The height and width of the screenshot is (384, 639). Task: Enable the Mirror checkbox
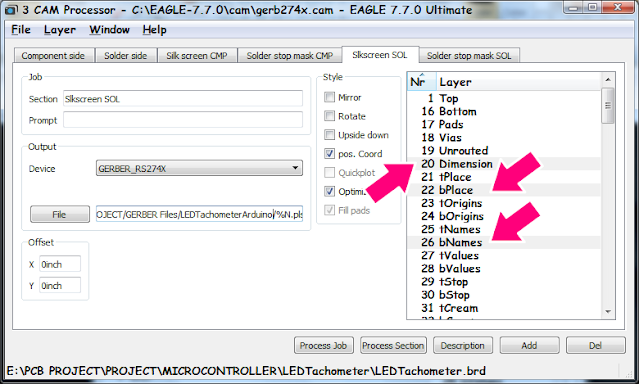click(x=329, y=97)
